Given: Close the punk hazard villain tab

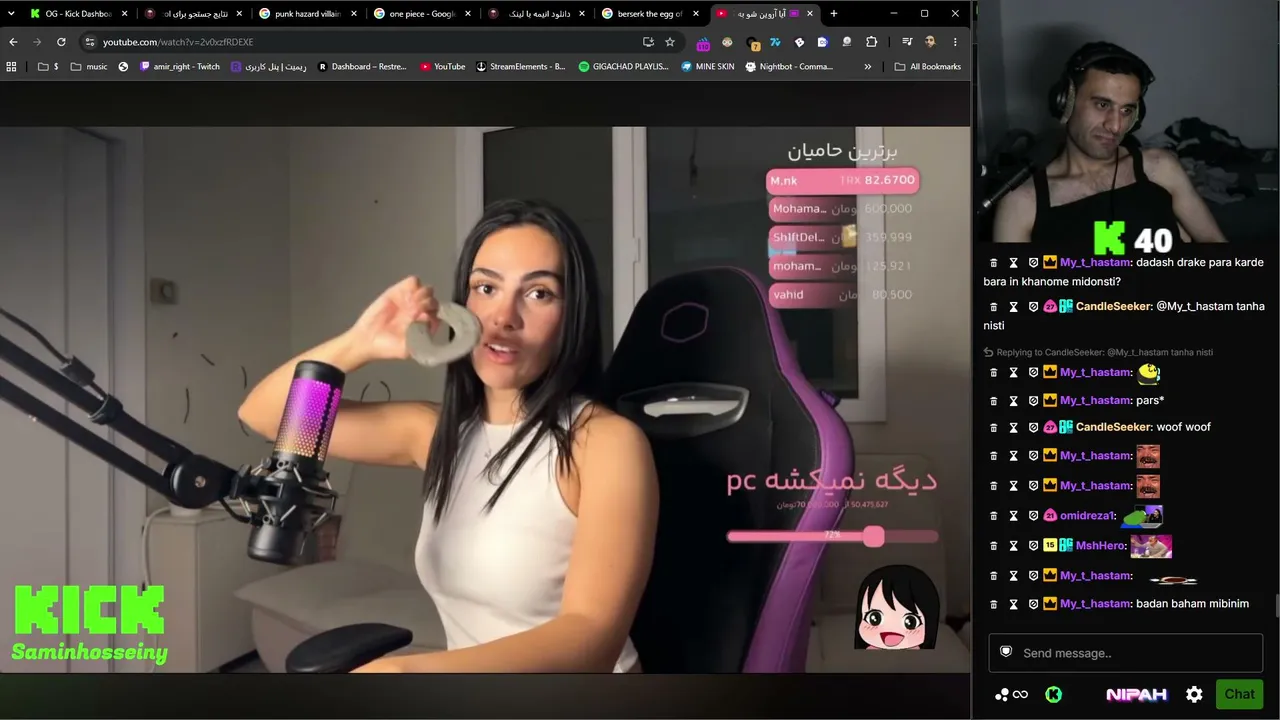Looking at the screenshot, I should (354, 14).
